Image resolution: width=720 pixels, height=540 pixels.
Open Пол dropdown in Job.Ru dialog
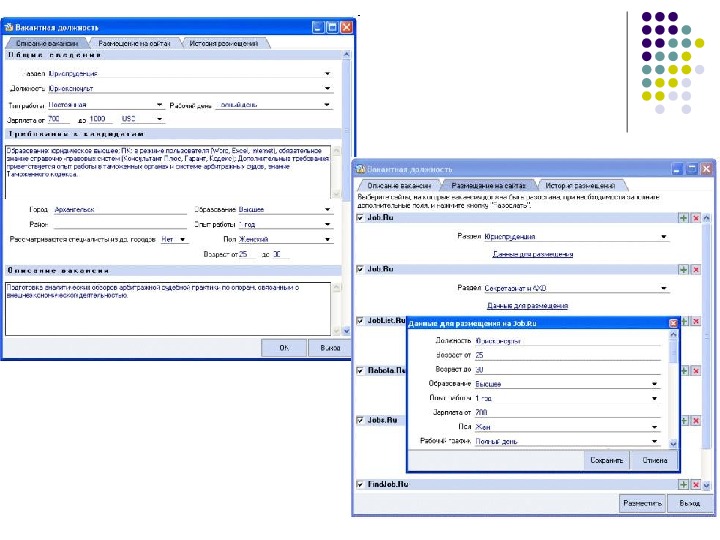(x=654, y=427)
